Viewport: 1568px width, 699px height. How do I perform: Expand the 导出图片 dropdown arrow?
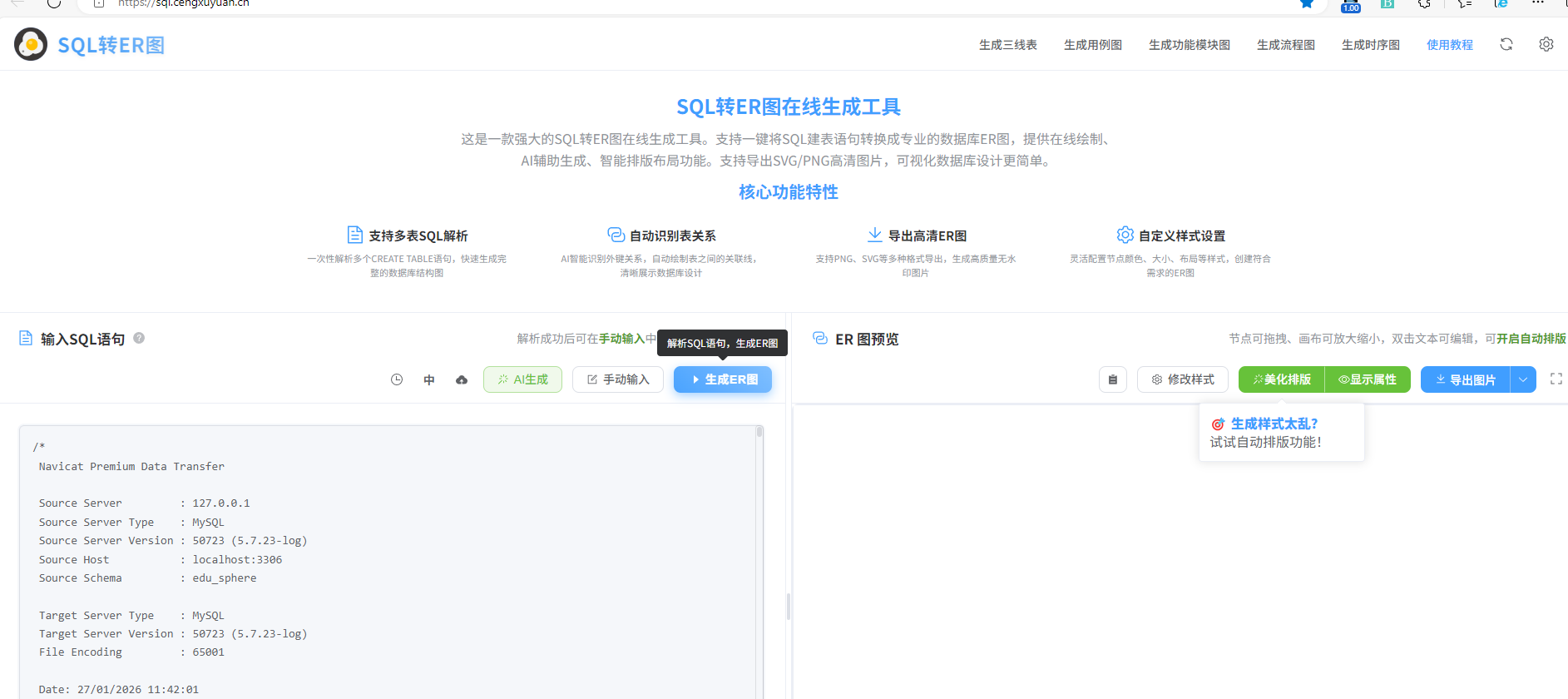pyautogui.click(x=1523, y=379)
